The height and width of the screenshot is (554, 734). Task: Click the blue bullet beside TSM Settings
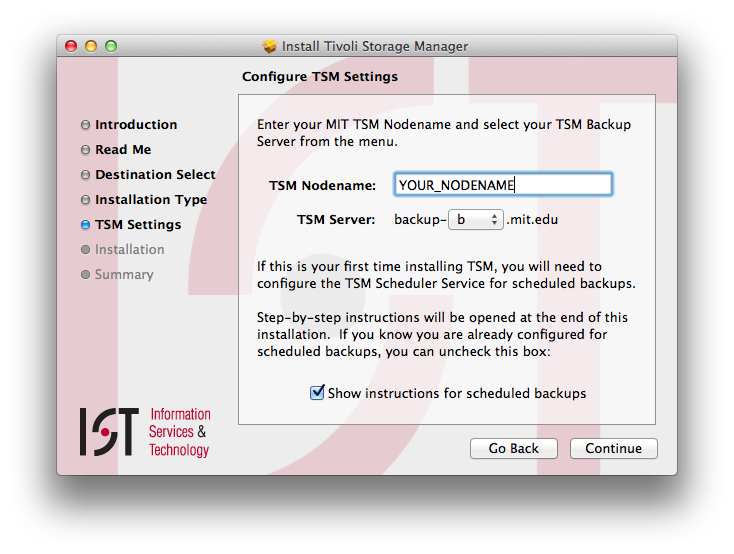[x=85, y=225]
